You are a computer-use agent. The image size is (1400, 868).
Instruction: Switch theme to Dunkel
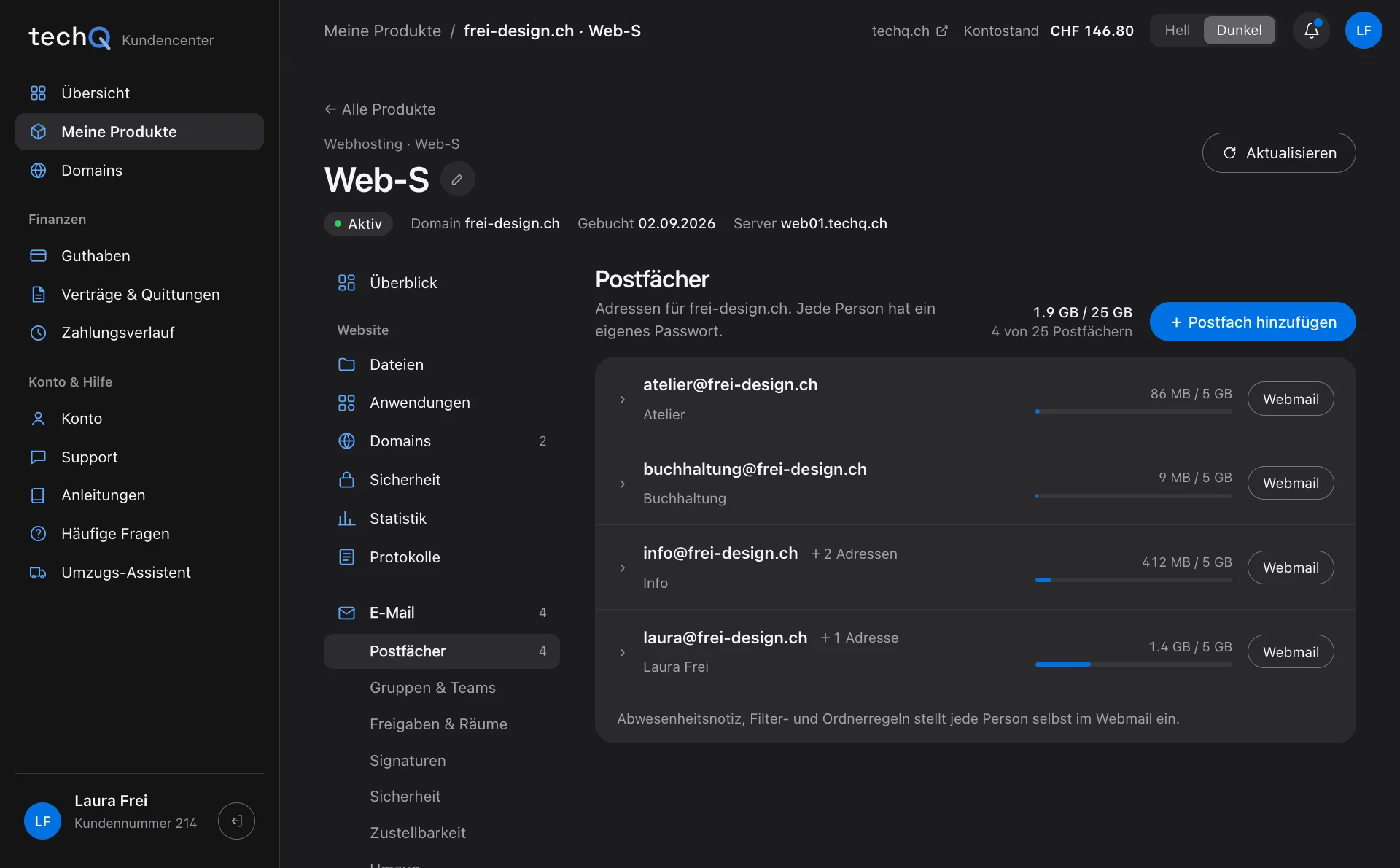click(1239, 31)
